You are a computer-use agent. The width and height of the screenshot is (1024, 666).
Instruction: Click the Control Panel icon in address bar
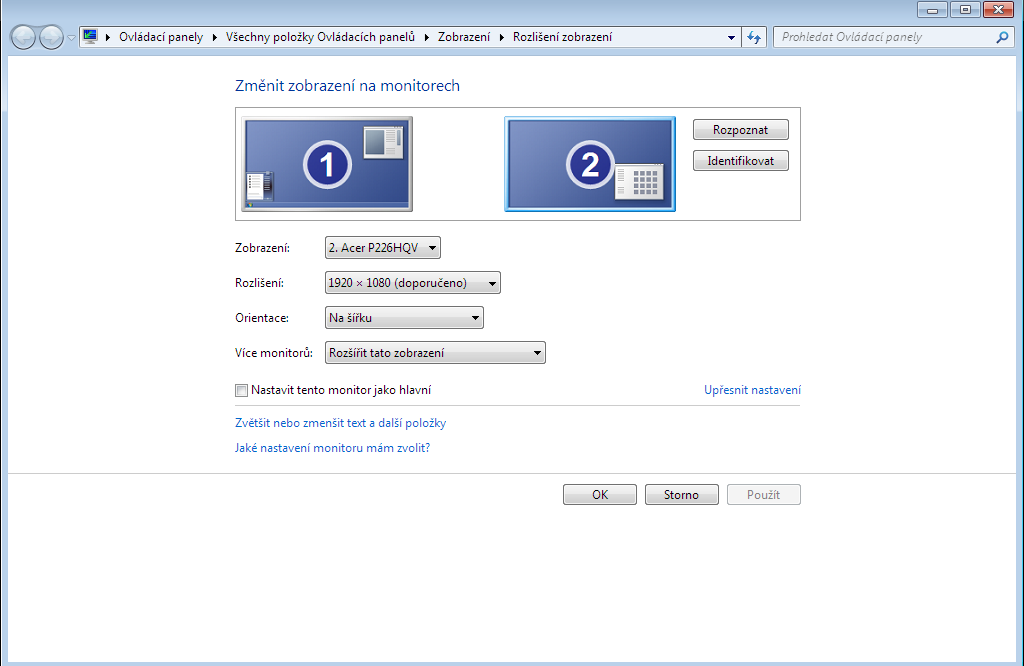point(91,37)
